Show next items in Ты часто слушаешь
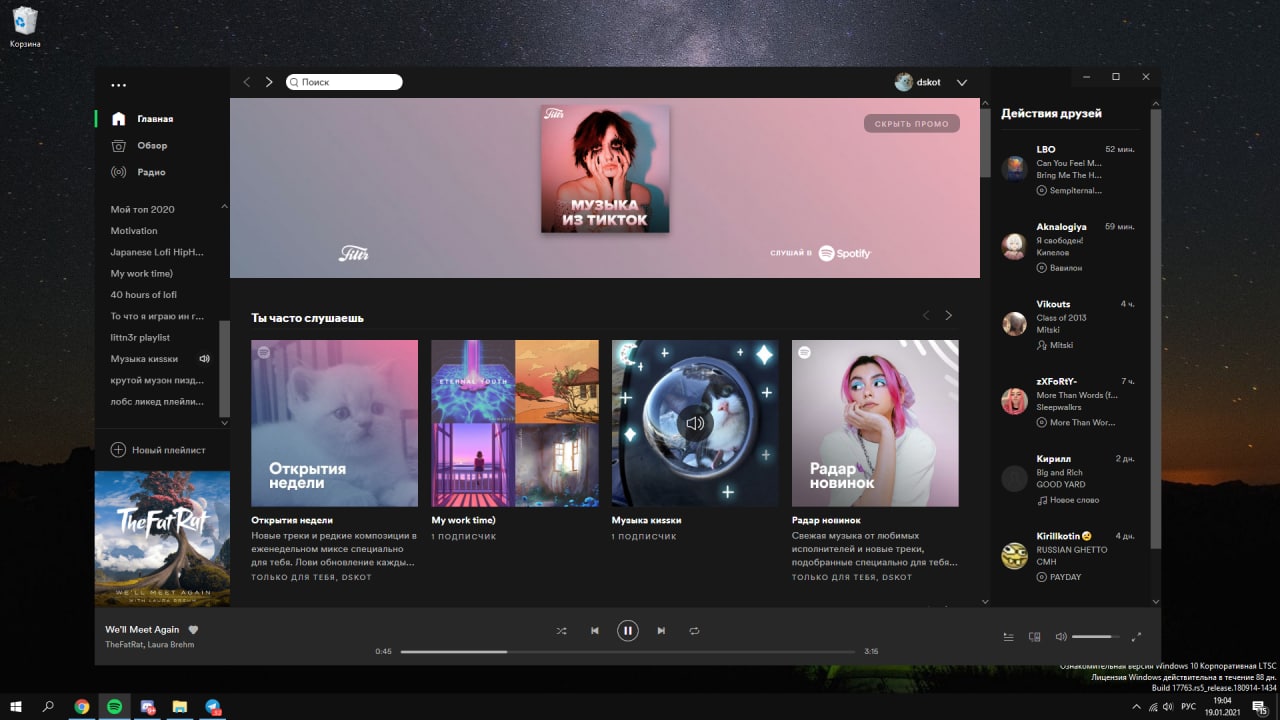Viewport: 1280px width, 720px height. 948,316
